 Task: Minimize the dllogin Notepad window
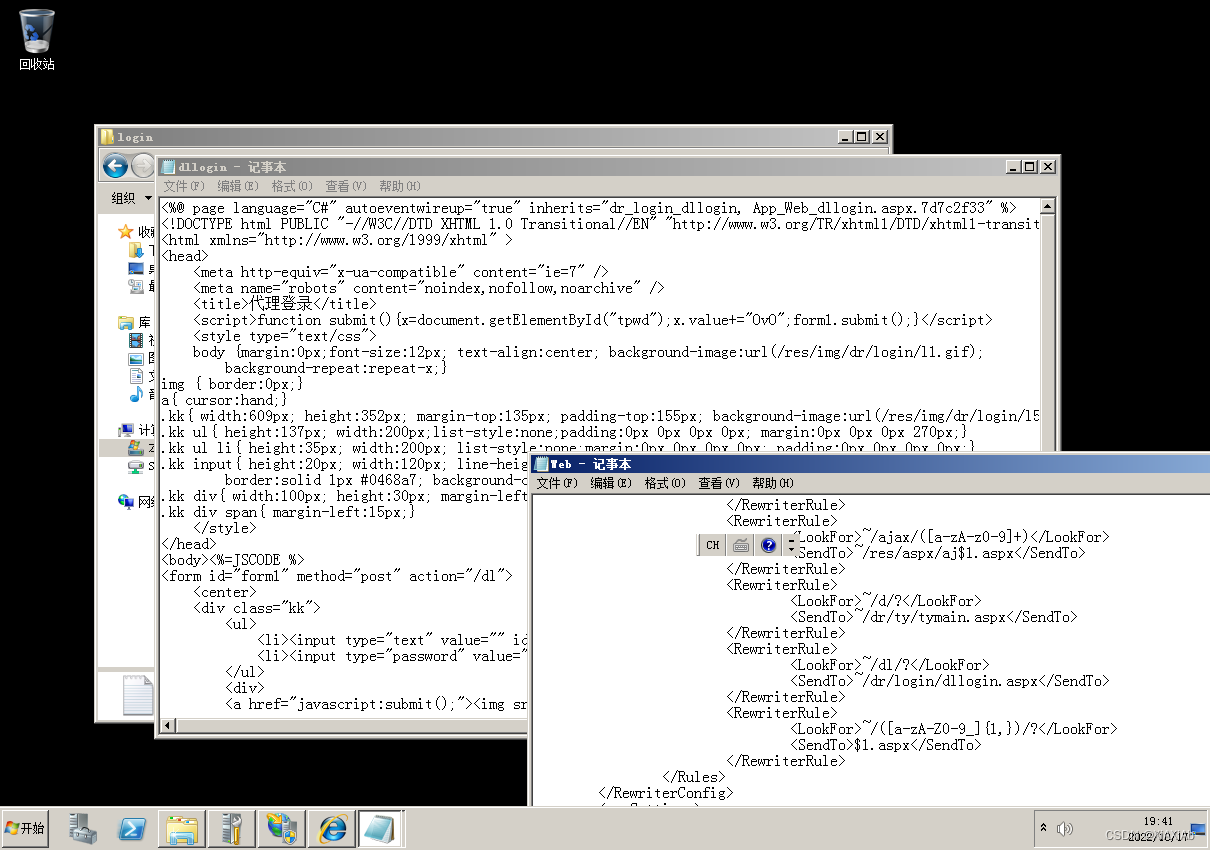point(1013,167)
